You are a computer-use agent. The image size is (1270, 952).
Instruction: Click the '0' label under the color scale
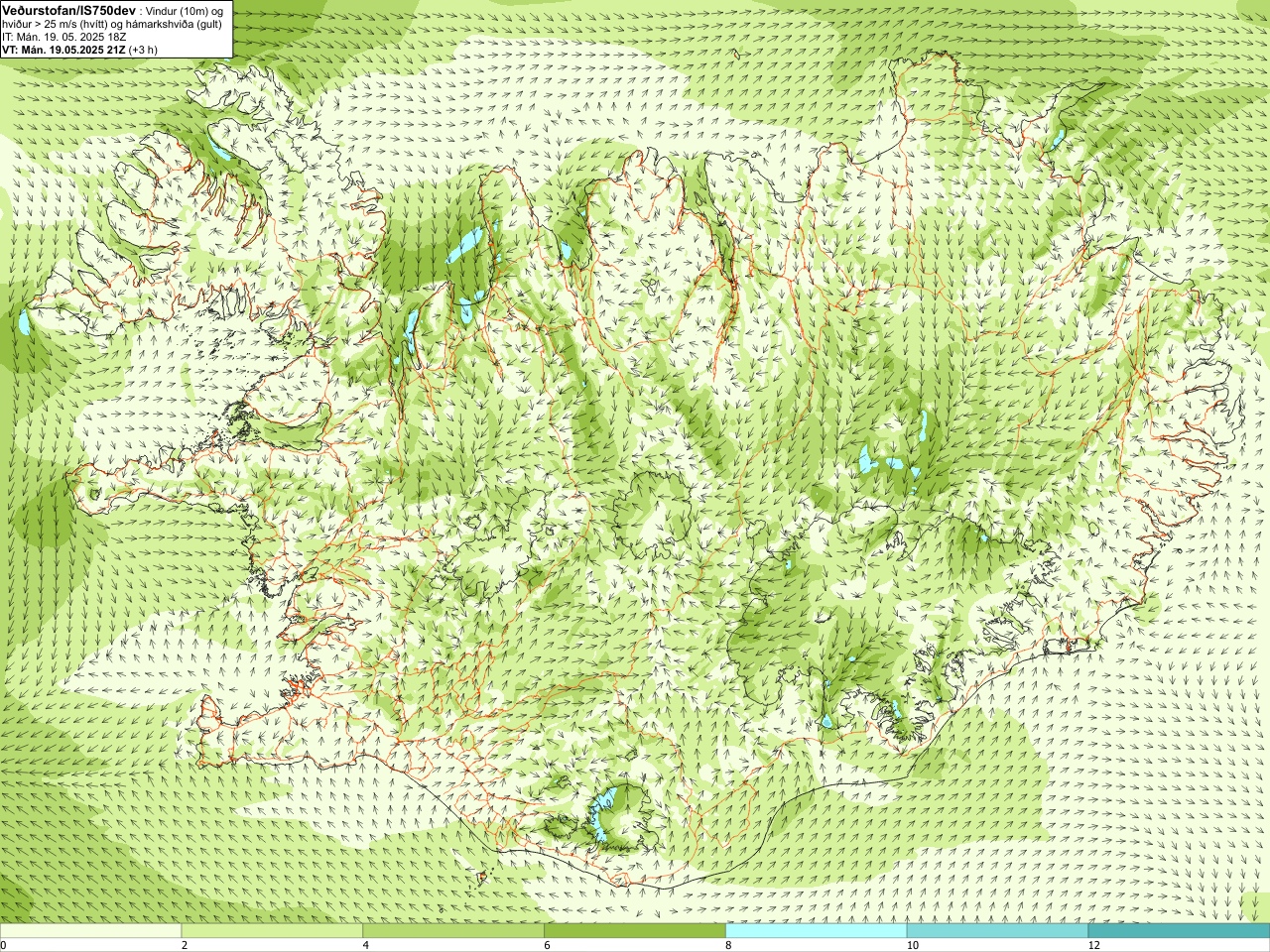(3, 945)
